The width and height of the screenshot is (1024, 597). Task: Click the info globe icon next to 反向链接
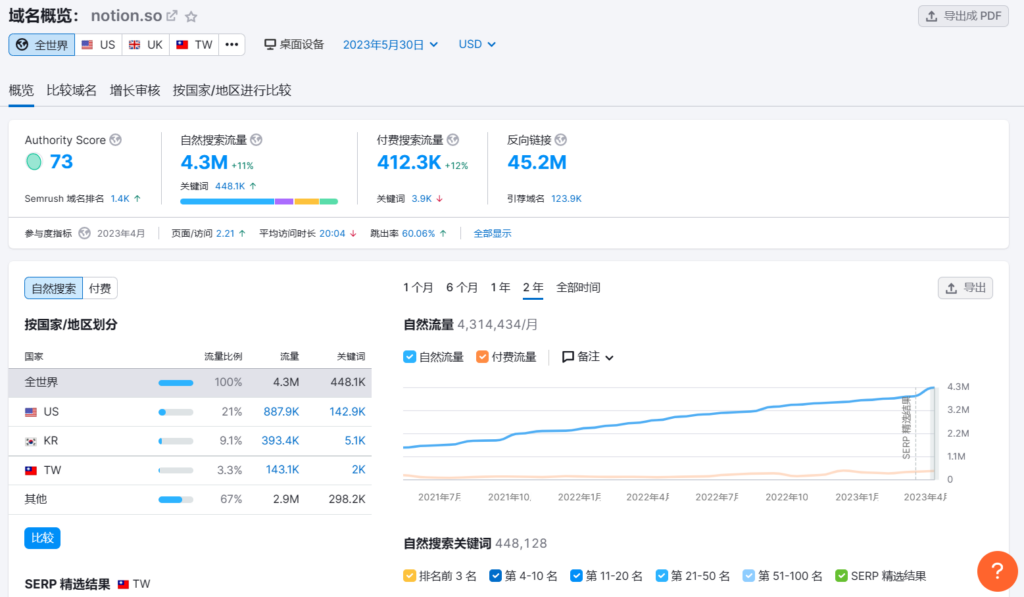pyautogui.click(x=560, y=140)
